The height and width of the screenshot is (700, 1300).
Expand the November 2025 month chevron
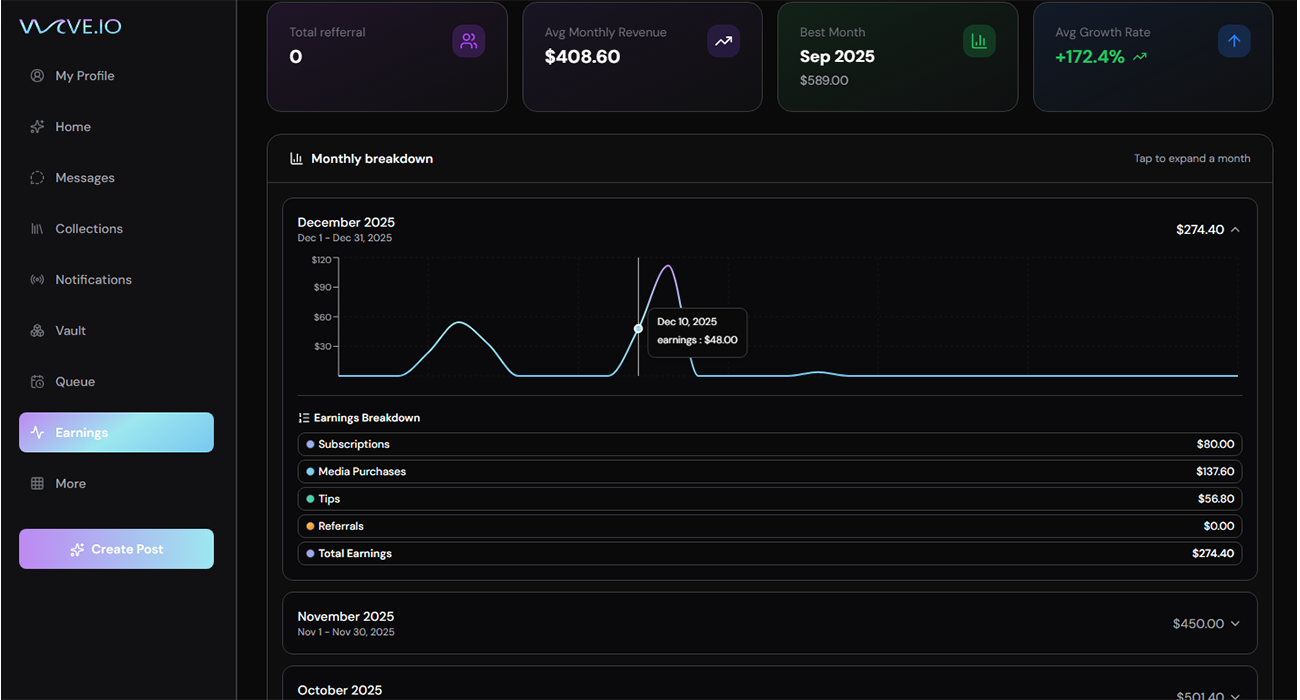1235,624
